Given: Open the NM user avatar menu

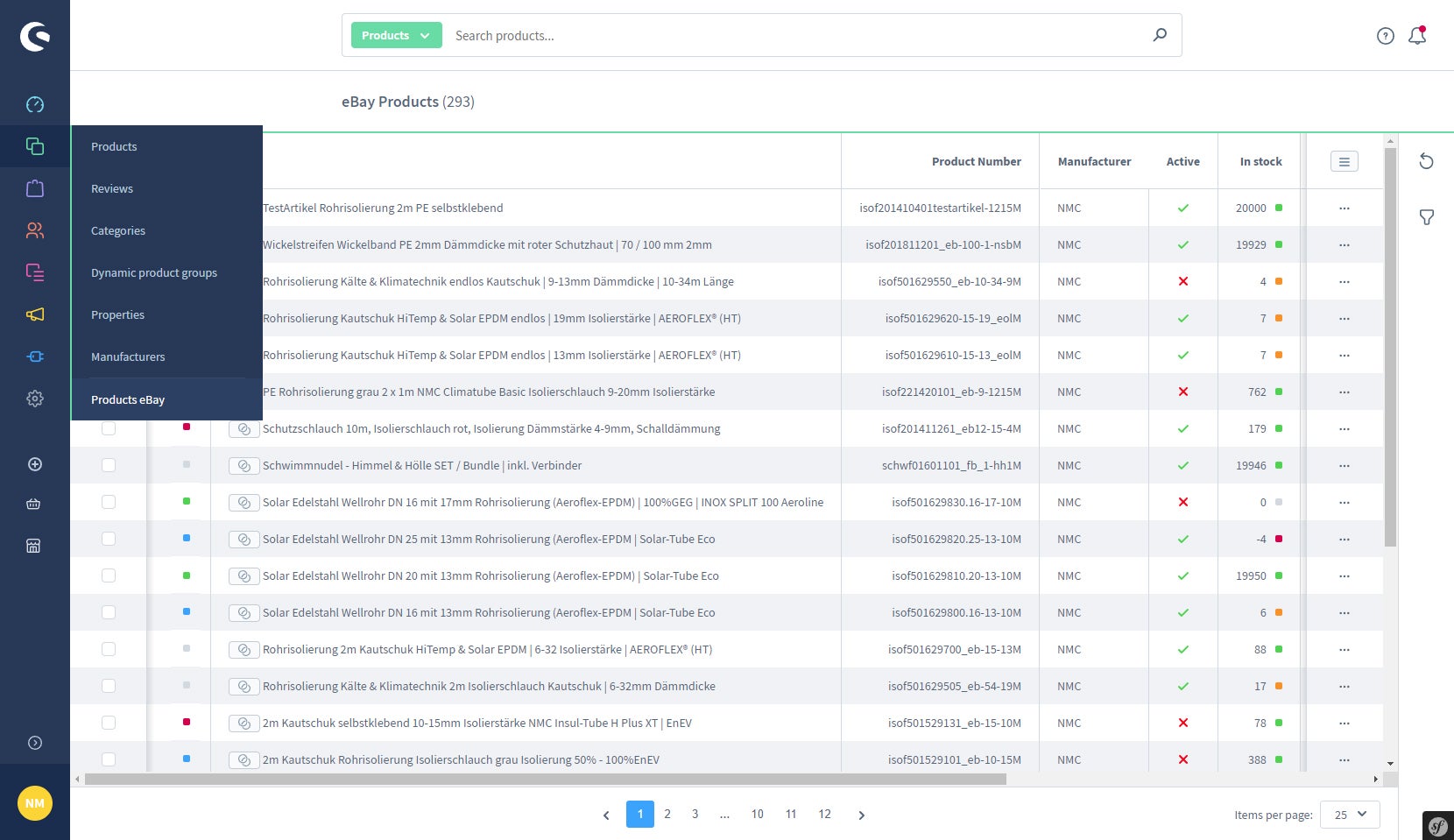Looking at the screenshot, I should click(x=35, y=803).
